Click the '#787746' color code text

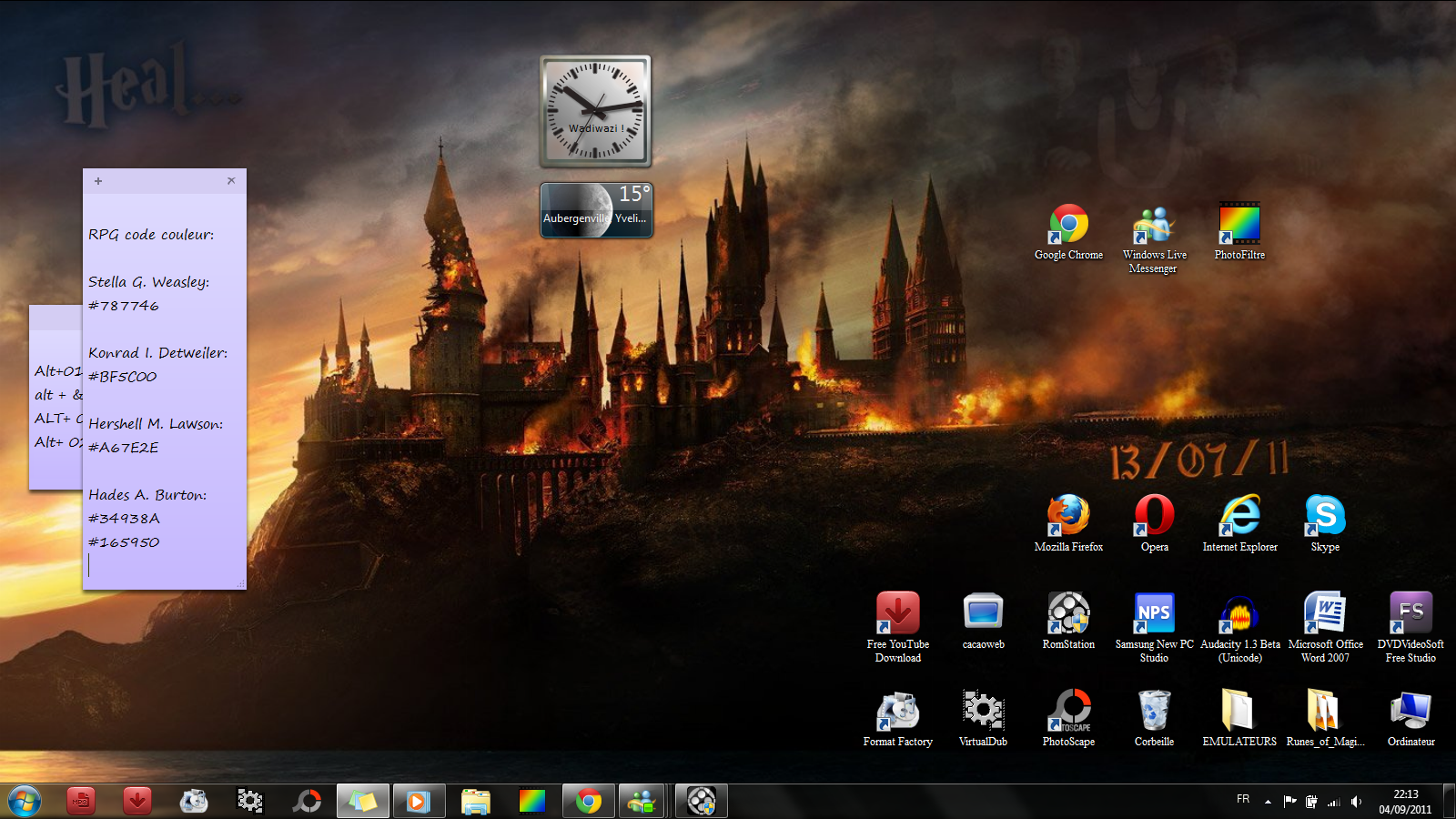pyautogui.click(x=123, y=306)
